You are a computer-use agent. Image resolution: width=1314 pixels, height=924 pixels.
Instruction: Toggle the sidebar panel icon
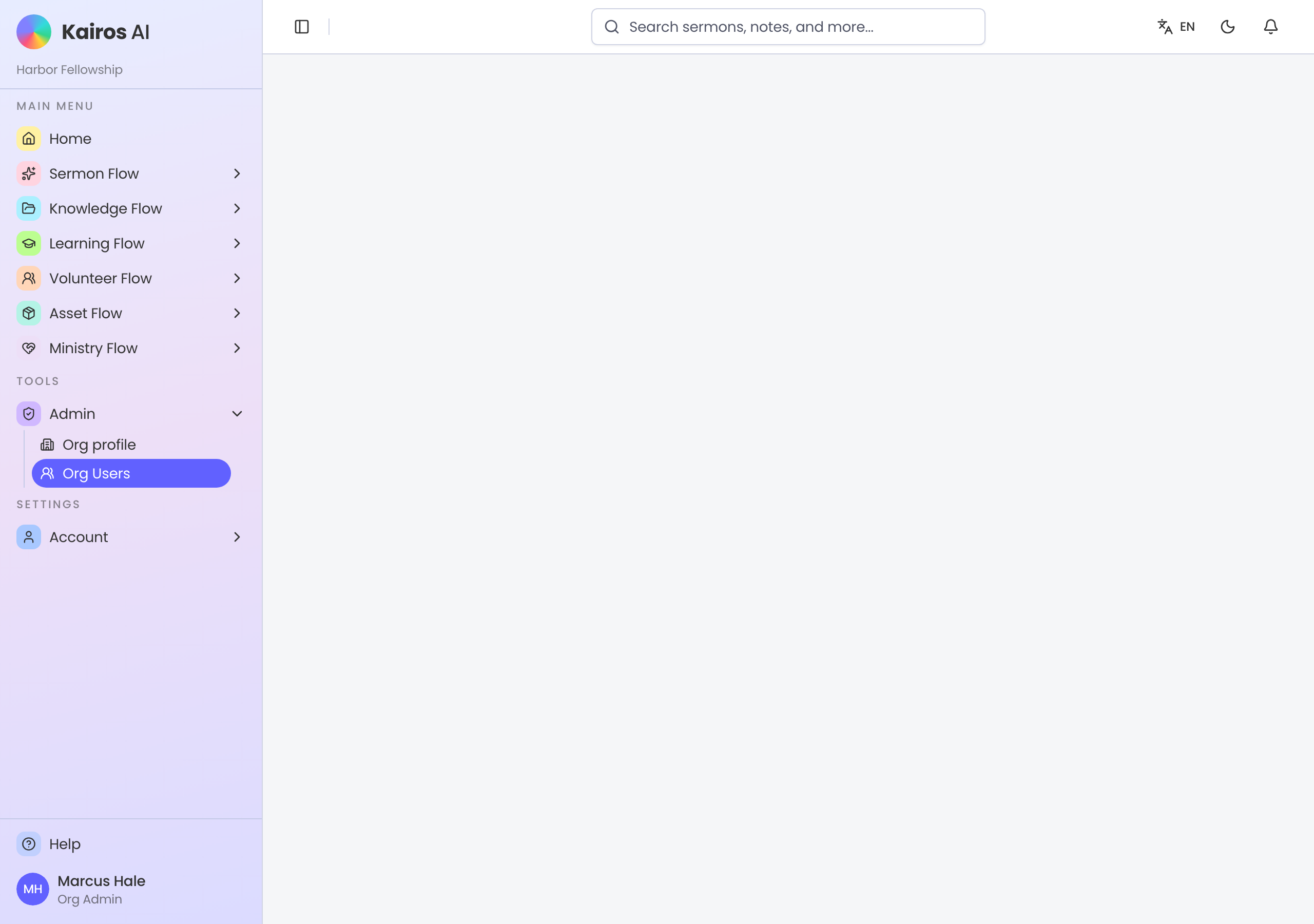coord(302,27)
